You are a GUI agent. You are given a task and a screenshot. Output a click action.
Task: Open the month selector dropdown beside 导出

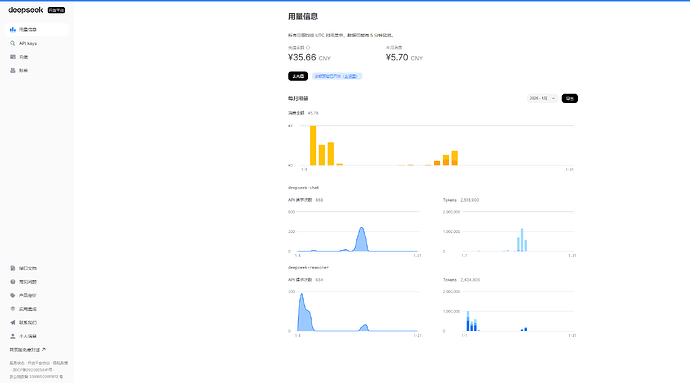coord(542,98)
